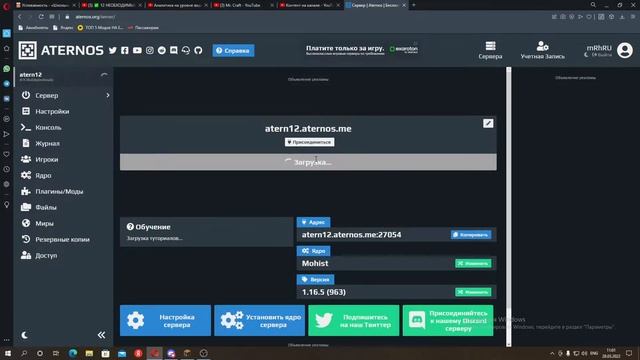
Task: Click Настройка сервера blue tile
Action: click(x=165, y=320)
